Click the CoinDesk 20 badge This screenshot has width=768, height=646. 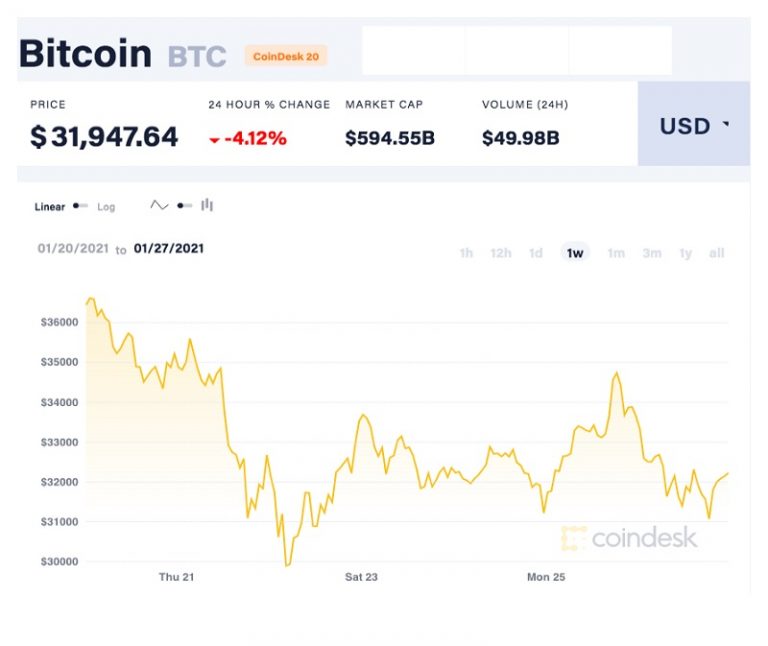click(x=286, y=56)
